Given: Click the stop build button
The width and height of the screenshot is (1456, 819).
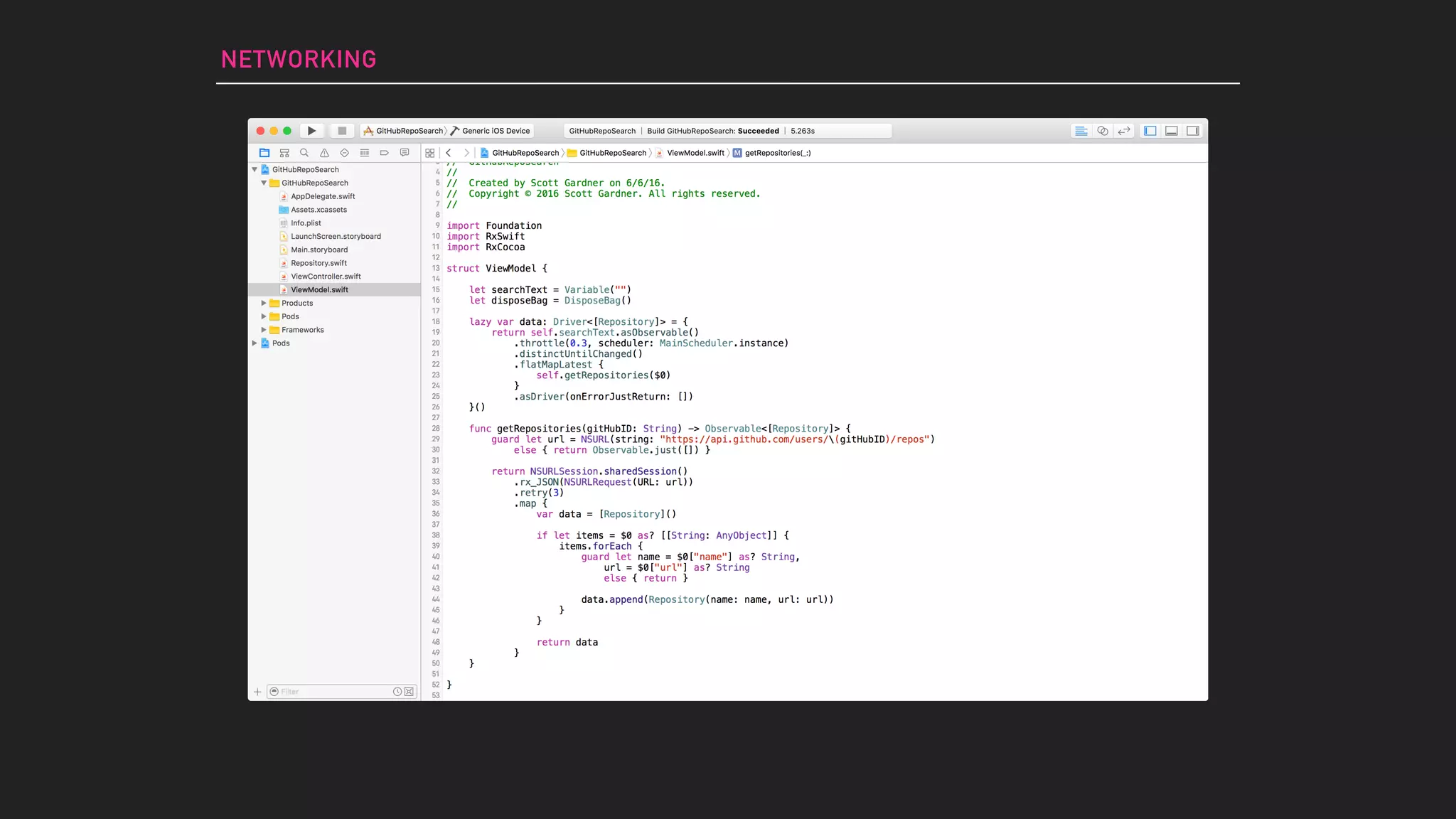Looking at the screenshot, I should pyautogui.click(x=342, y=131).
